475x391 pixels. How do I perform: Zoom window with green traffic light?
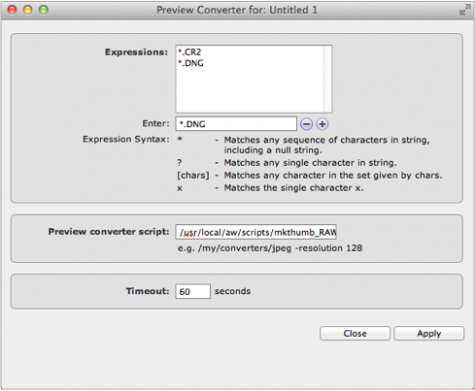point(43,10)
